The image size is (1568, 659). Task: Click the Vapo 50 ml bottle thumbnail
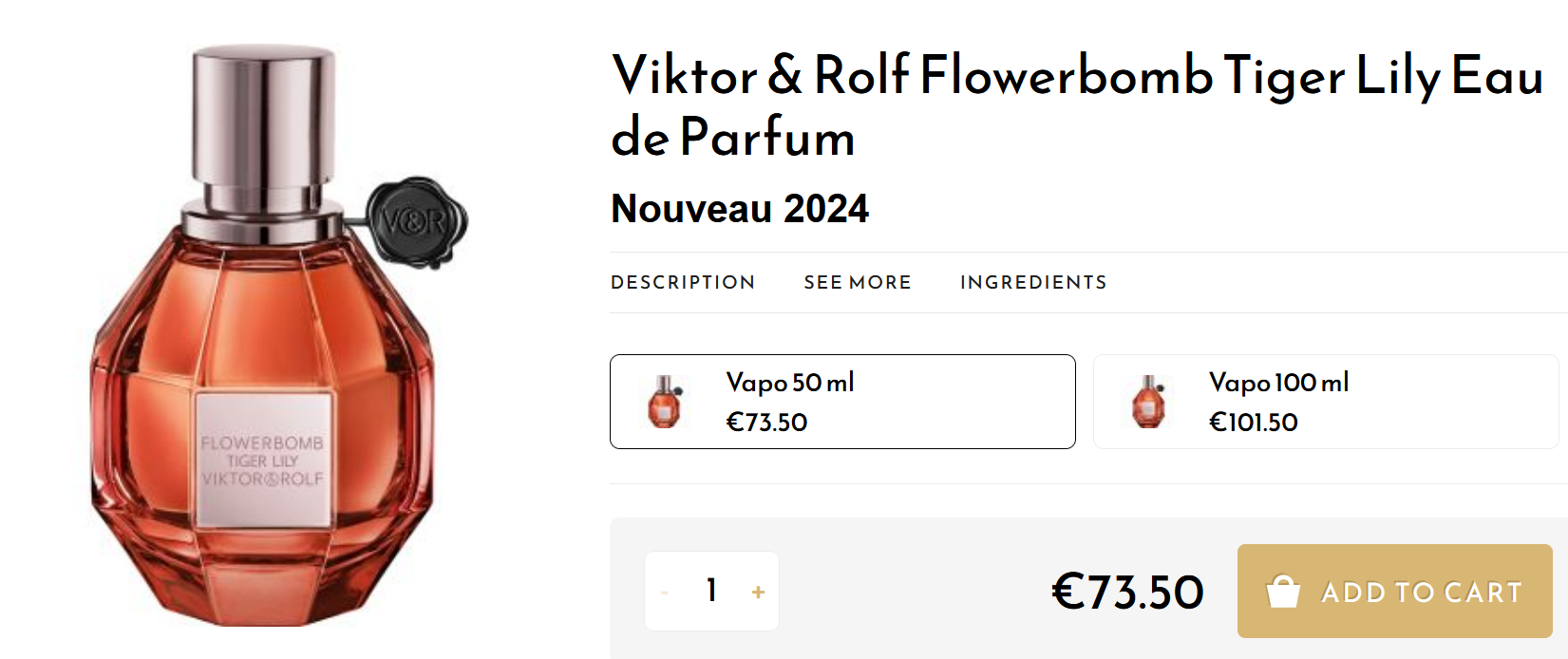(x=665, y=402)
